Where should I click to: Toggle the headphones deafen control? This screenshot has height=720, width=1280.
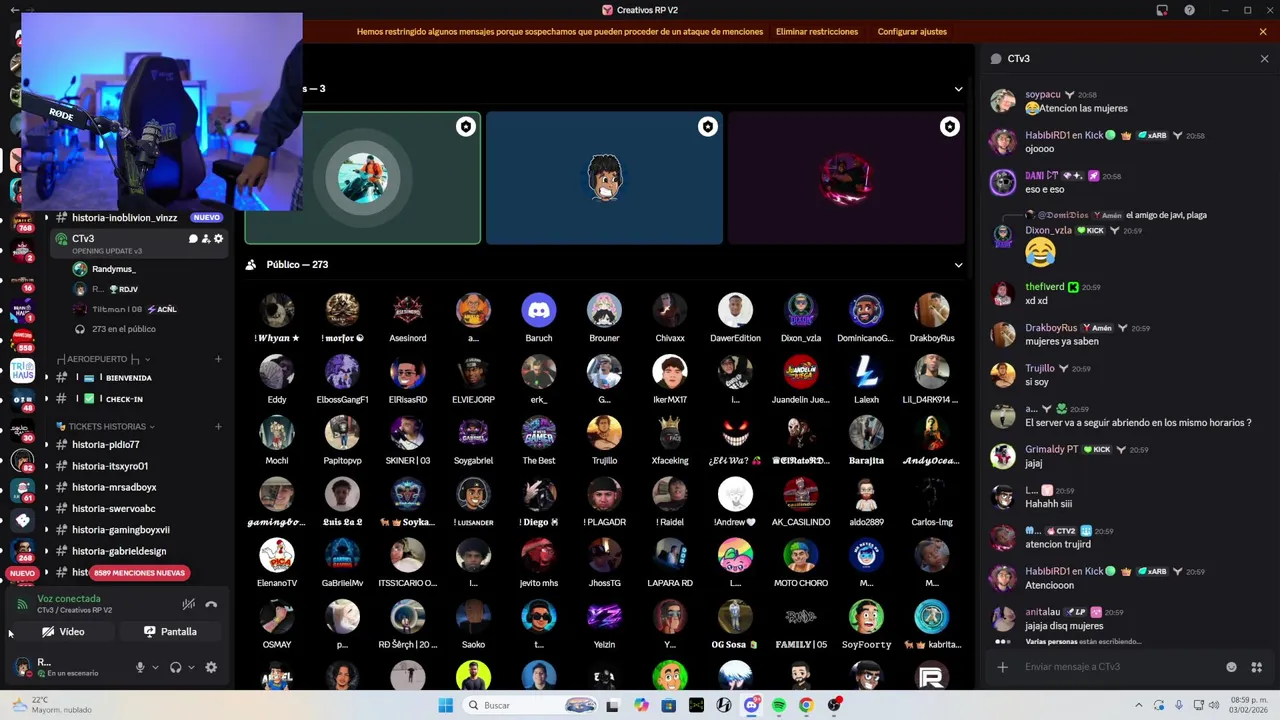[x=176, y=667]
